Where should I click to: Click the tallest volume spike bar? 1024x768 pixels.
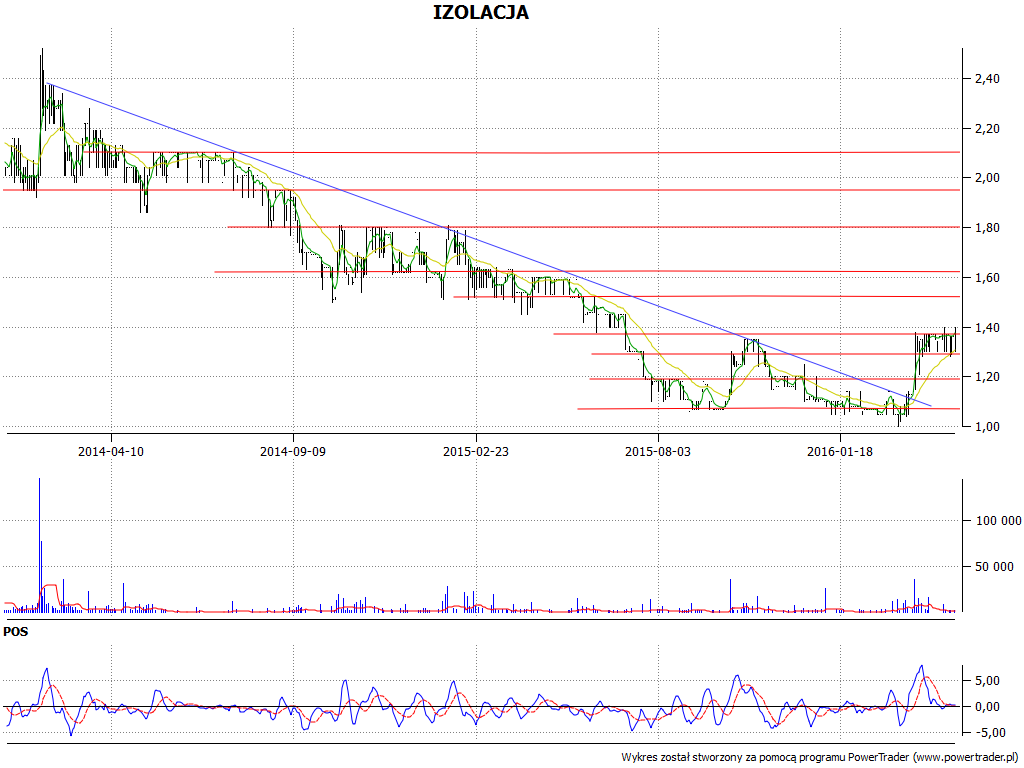click(x=39, y=545)
